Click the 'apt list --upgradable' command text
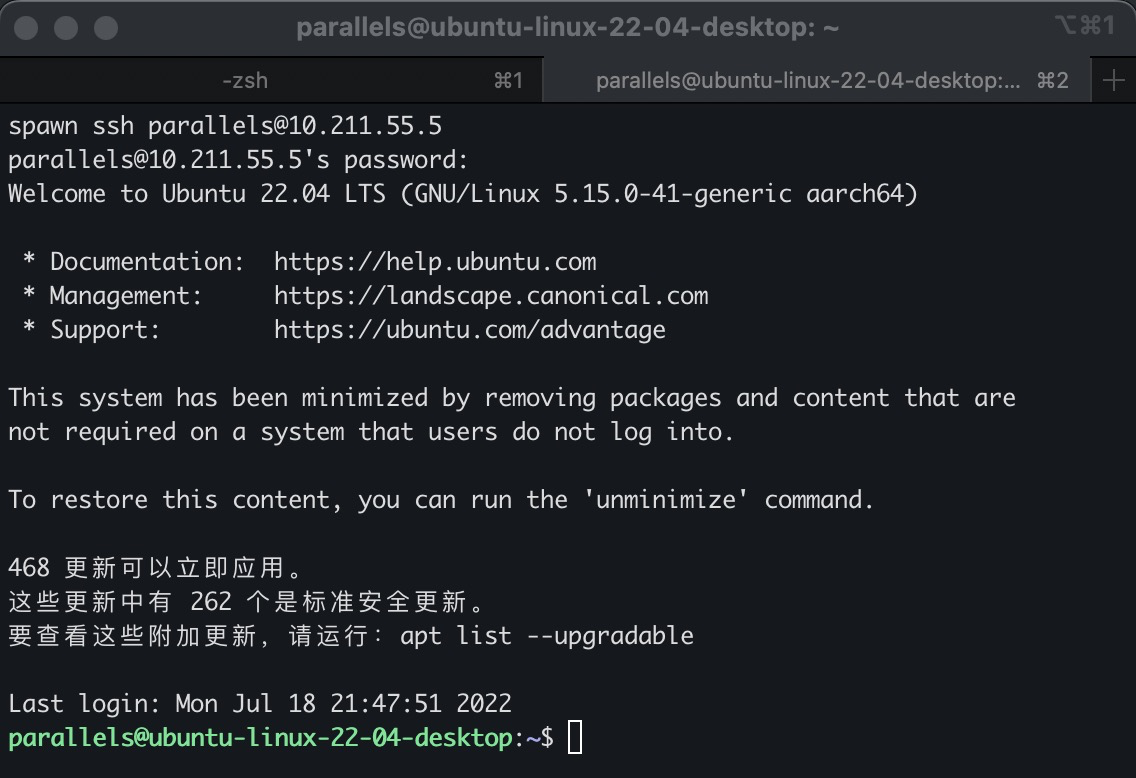Viewport: 1136px width, 778px height. (x=546, y=636)
